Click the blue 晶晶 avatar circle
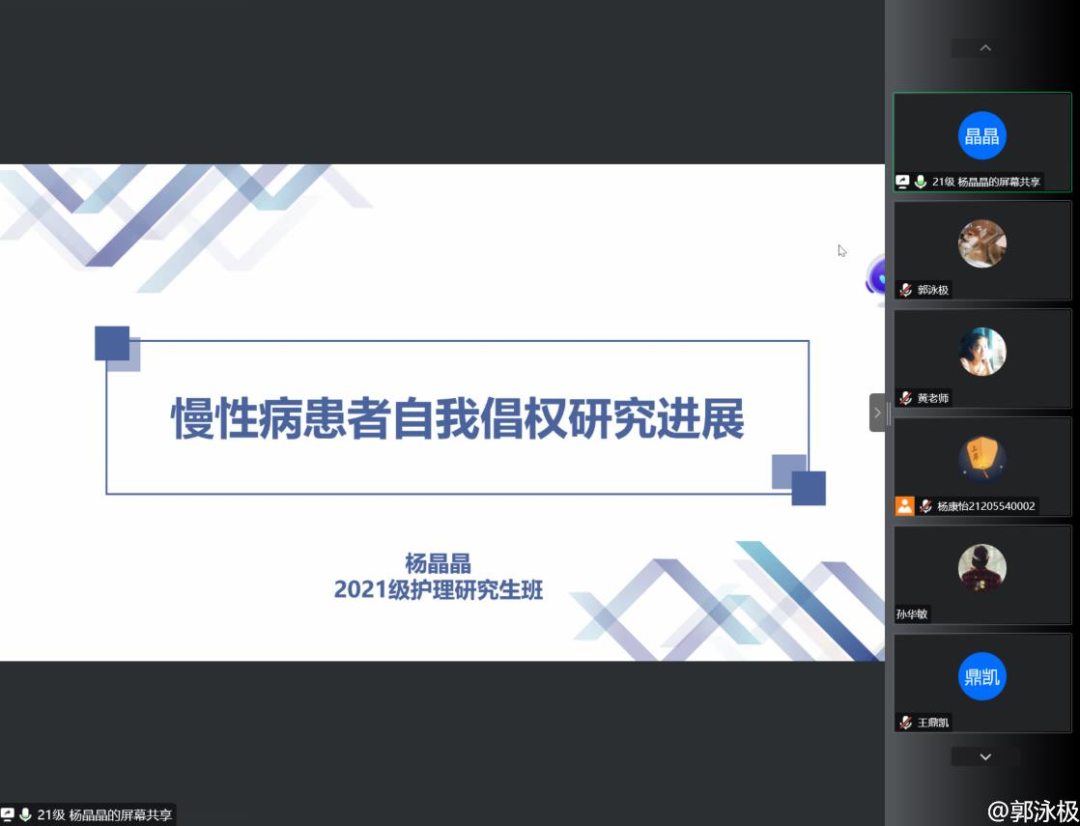1080x826 pixels. [982, 136]
